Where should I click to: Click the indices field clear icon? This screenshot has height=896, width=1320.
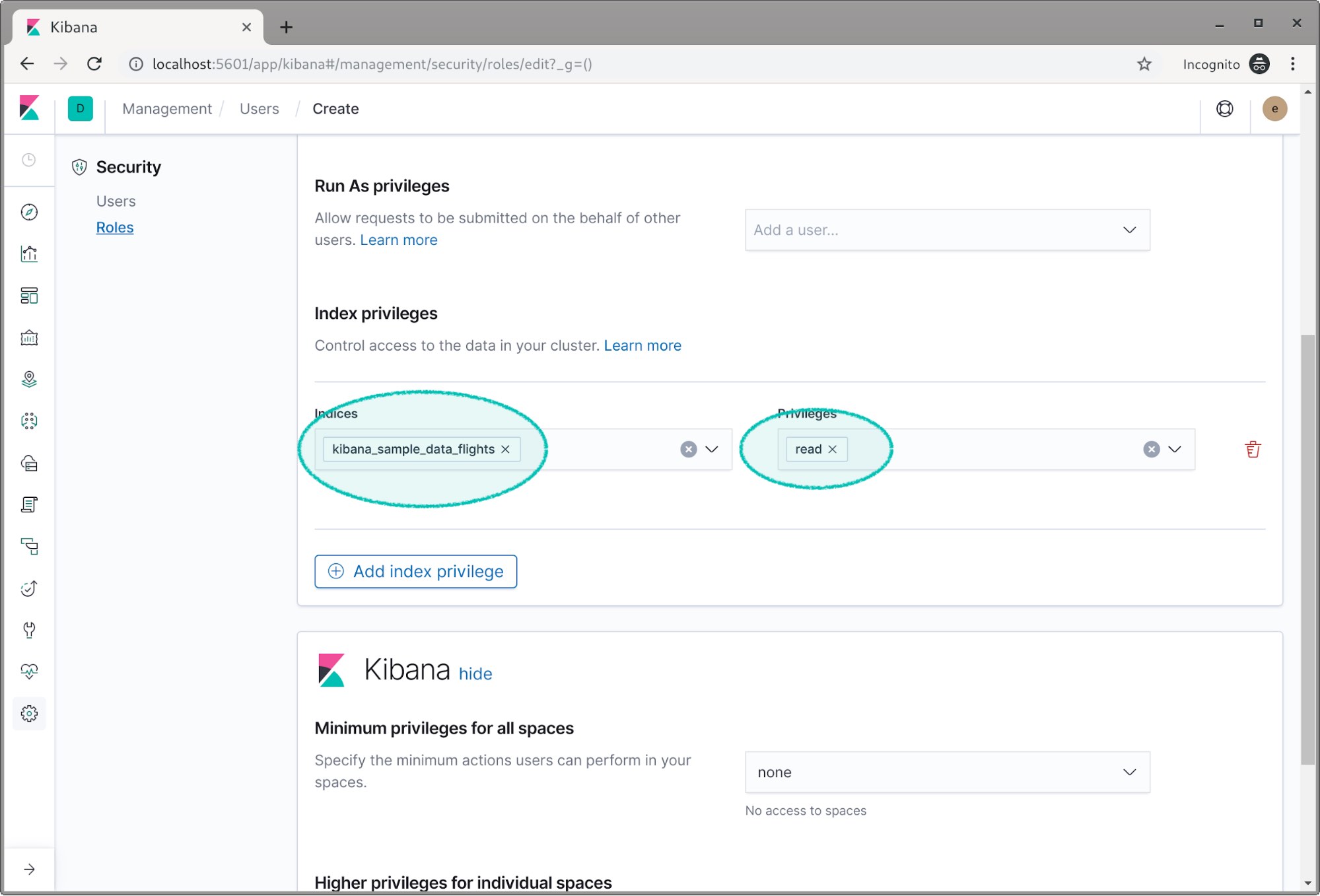point(688,448)
